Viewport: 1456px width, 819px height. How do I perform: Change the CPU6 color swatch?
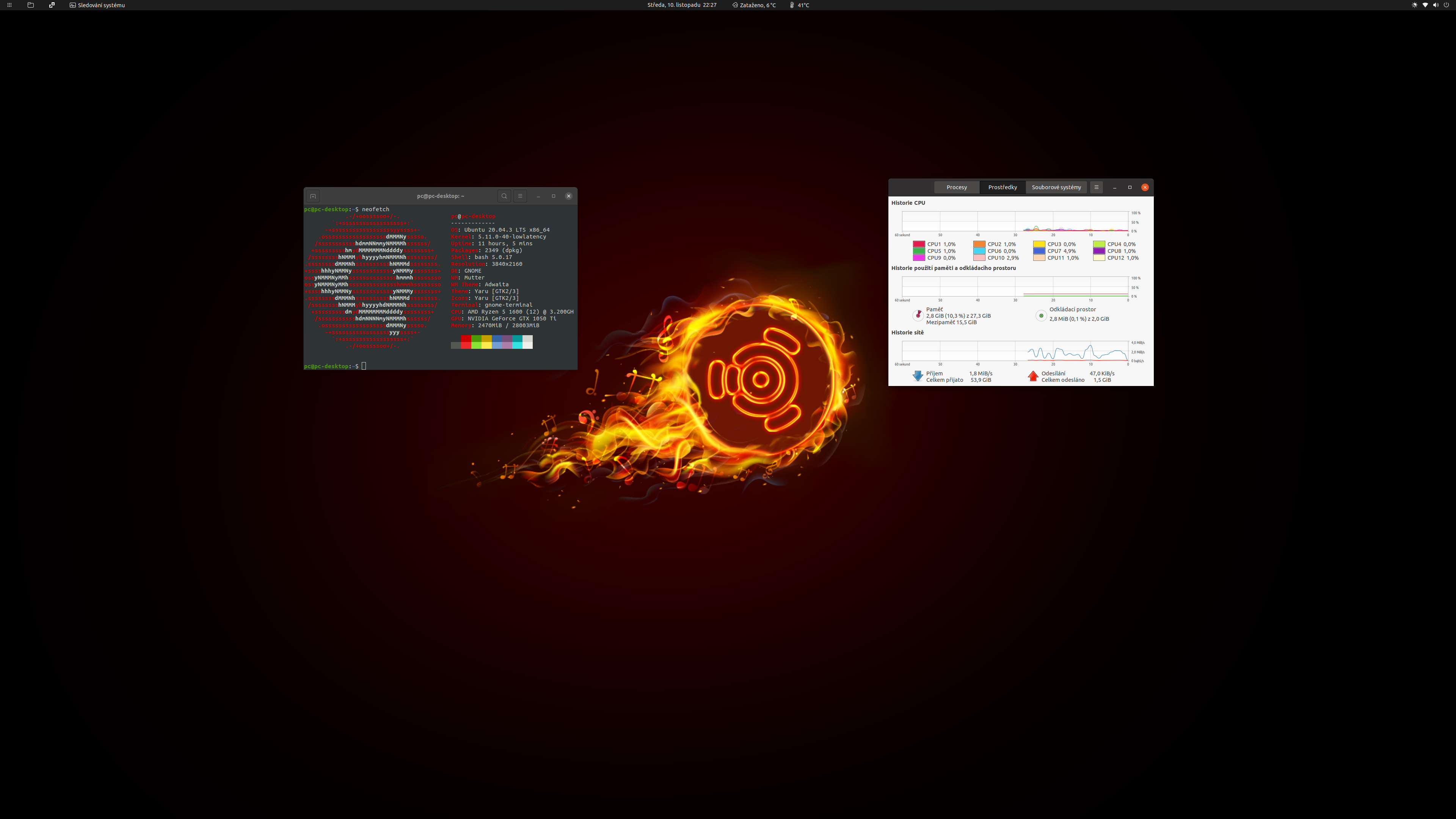(979, 251)
